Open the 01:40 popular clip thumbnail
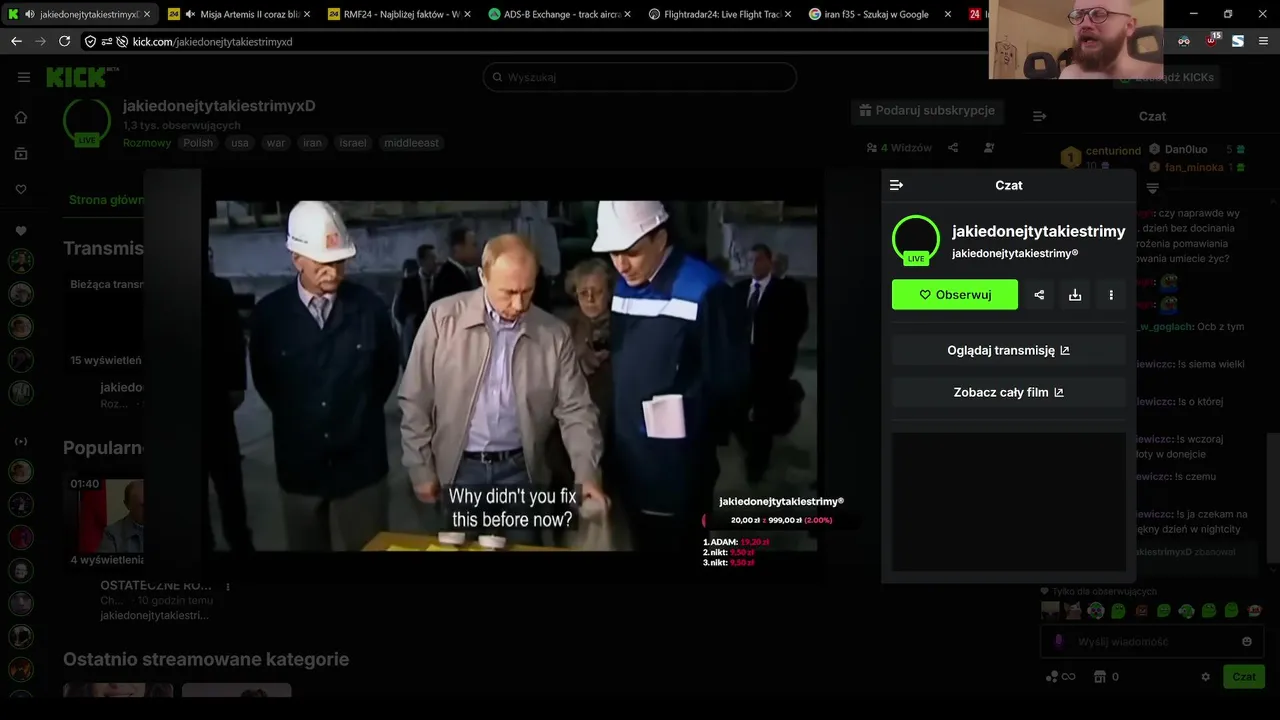 105,513
